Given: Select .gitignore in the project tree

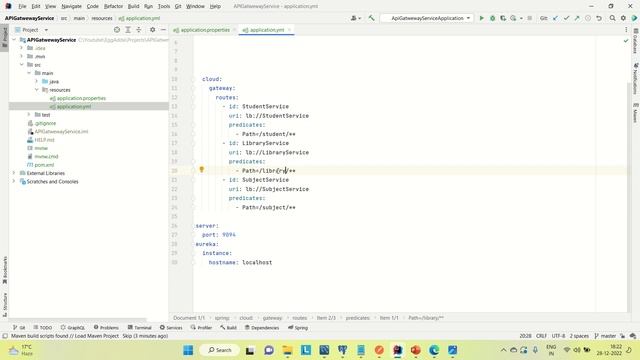Looking at the screenshot, I should pyautogui.click(x=45, y=123).
